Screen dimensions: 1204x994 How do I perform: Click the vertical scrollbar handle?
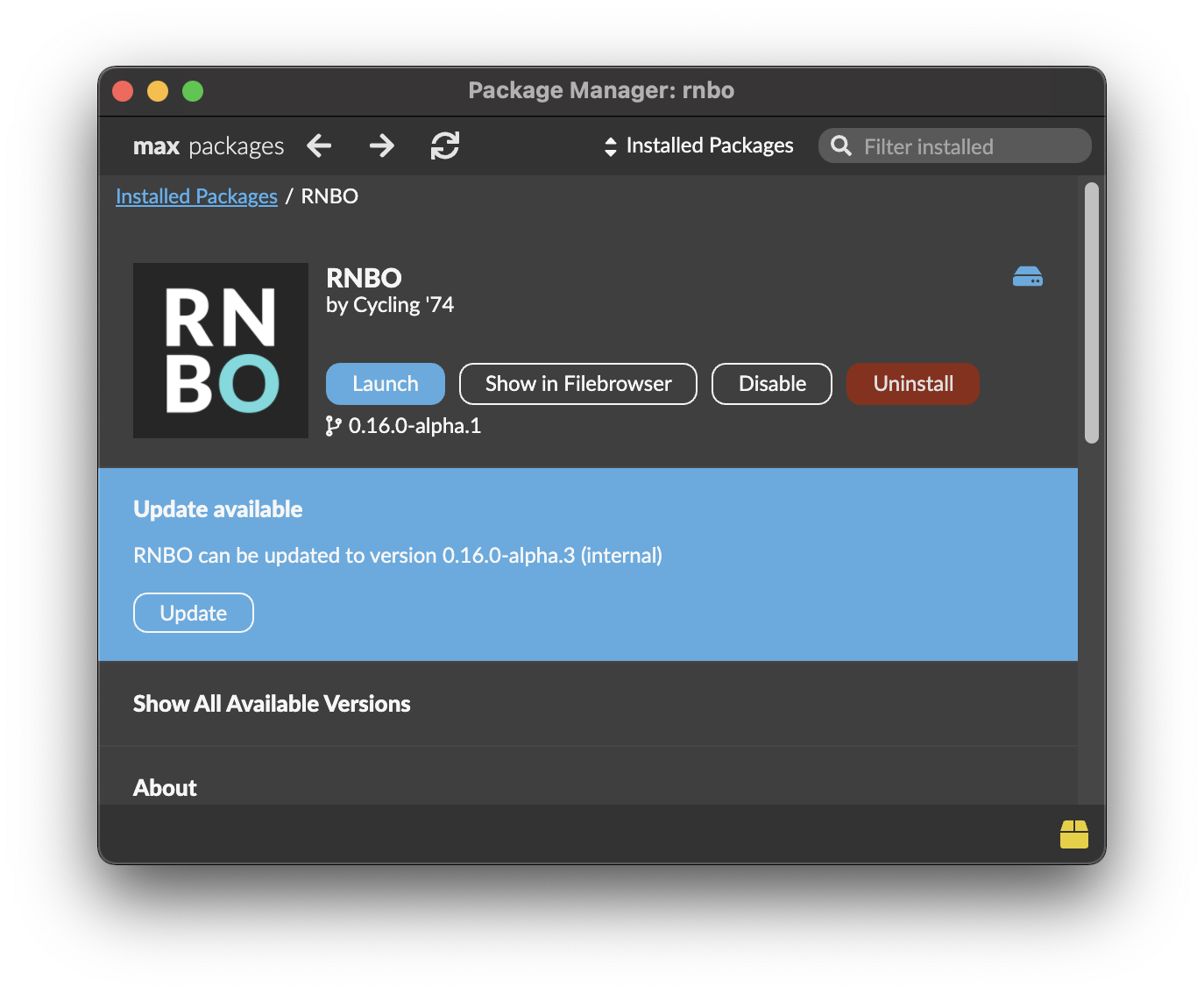tap(1092, 313)
